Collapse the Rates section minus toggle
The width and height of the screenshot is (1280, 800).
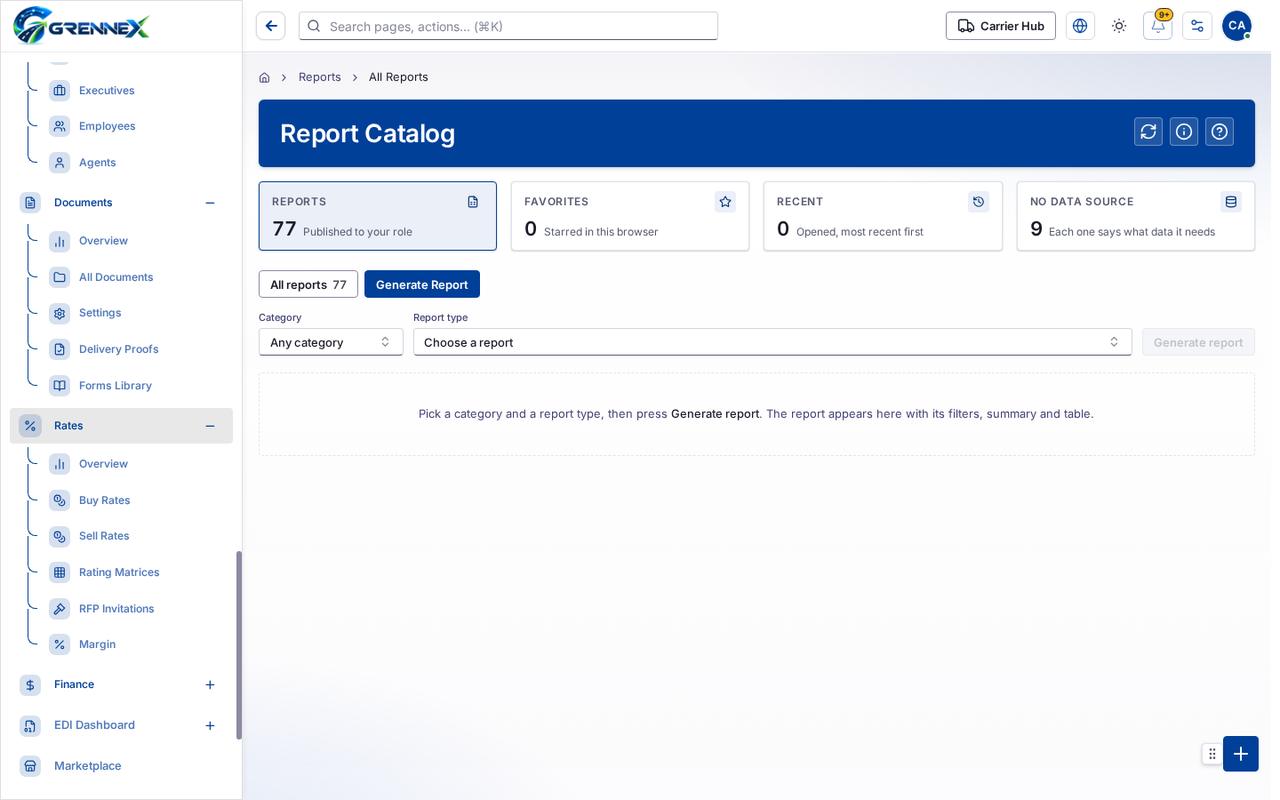point(210,426)
